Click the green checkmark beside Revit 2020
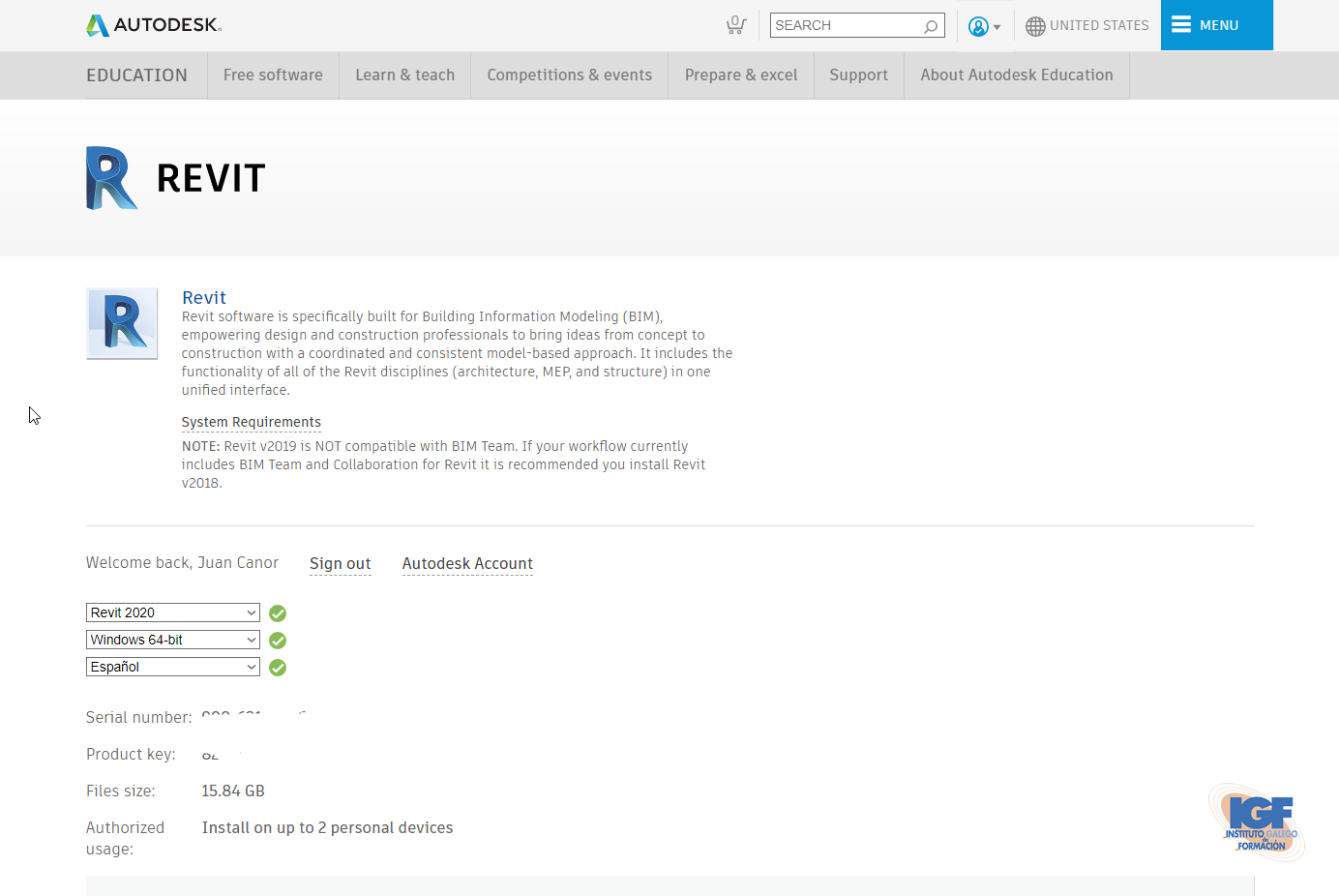The image size is (1339, 896). (x=278, y=612)
